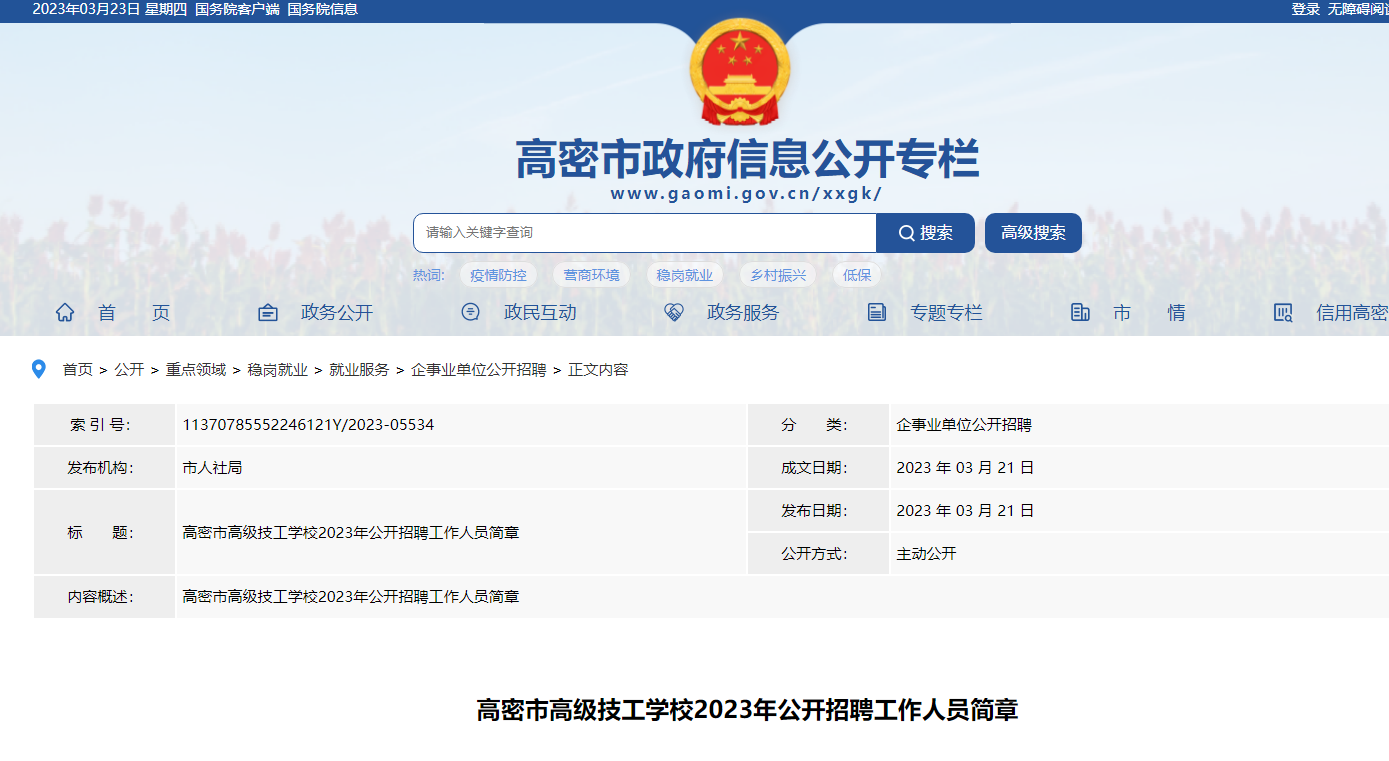Select hot word 疫情防控
The height and width of the screenshot is (761, 1389).
(x=498, y=275)
